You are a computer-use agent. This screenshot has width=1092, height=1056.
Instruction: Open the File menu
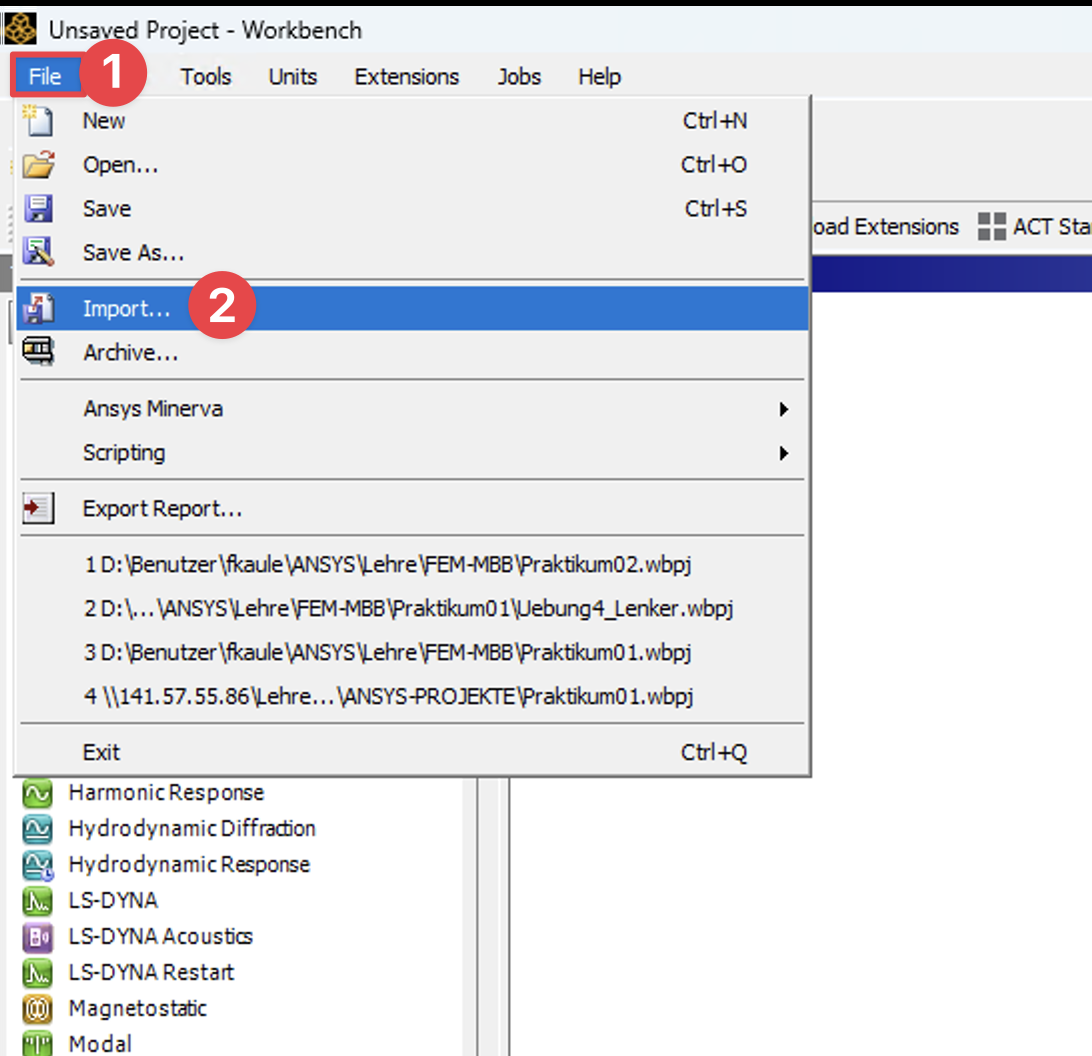coord(45,77)
